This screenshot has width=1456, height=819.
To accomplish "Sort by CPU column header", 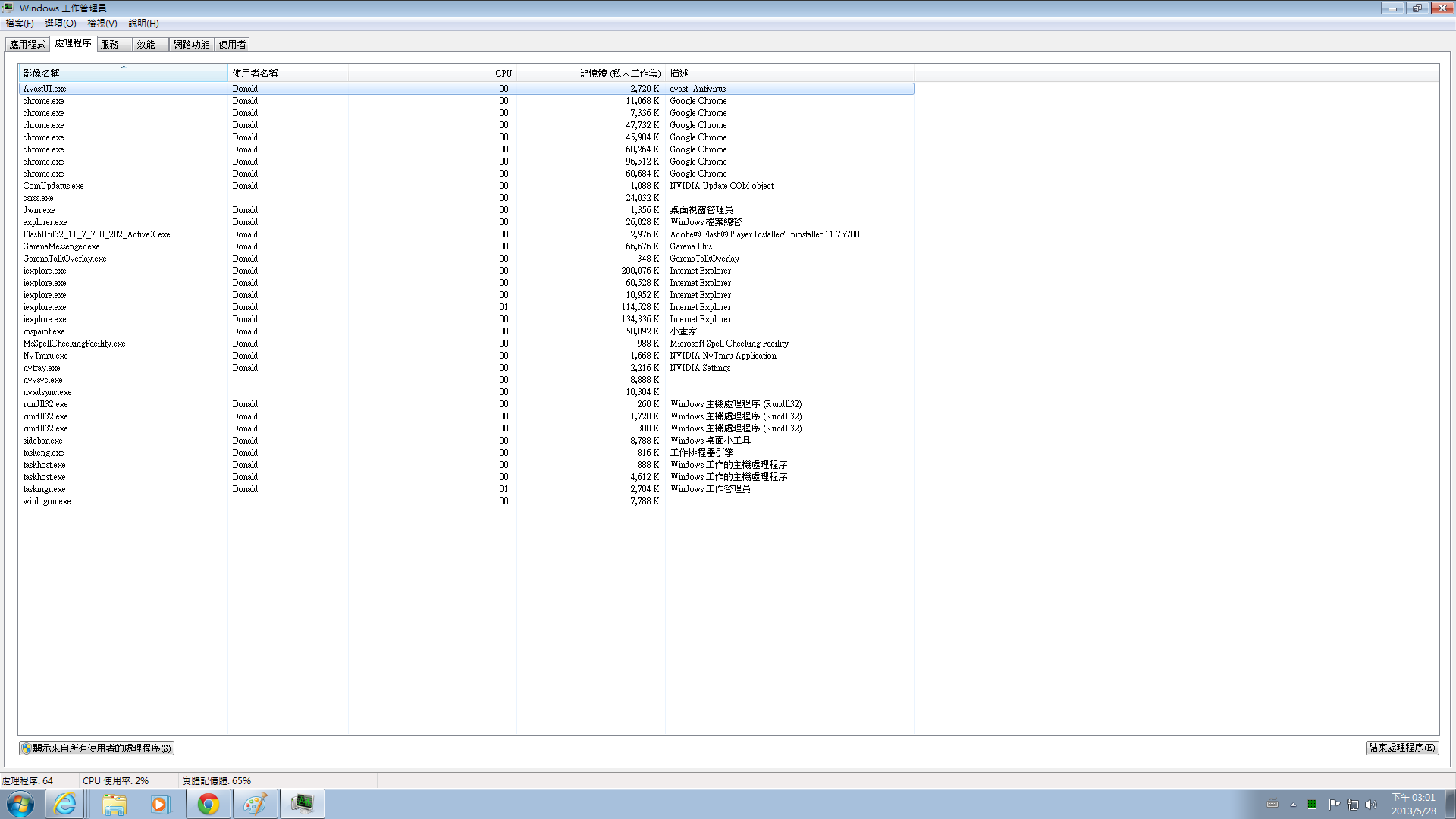I will 432,74.
